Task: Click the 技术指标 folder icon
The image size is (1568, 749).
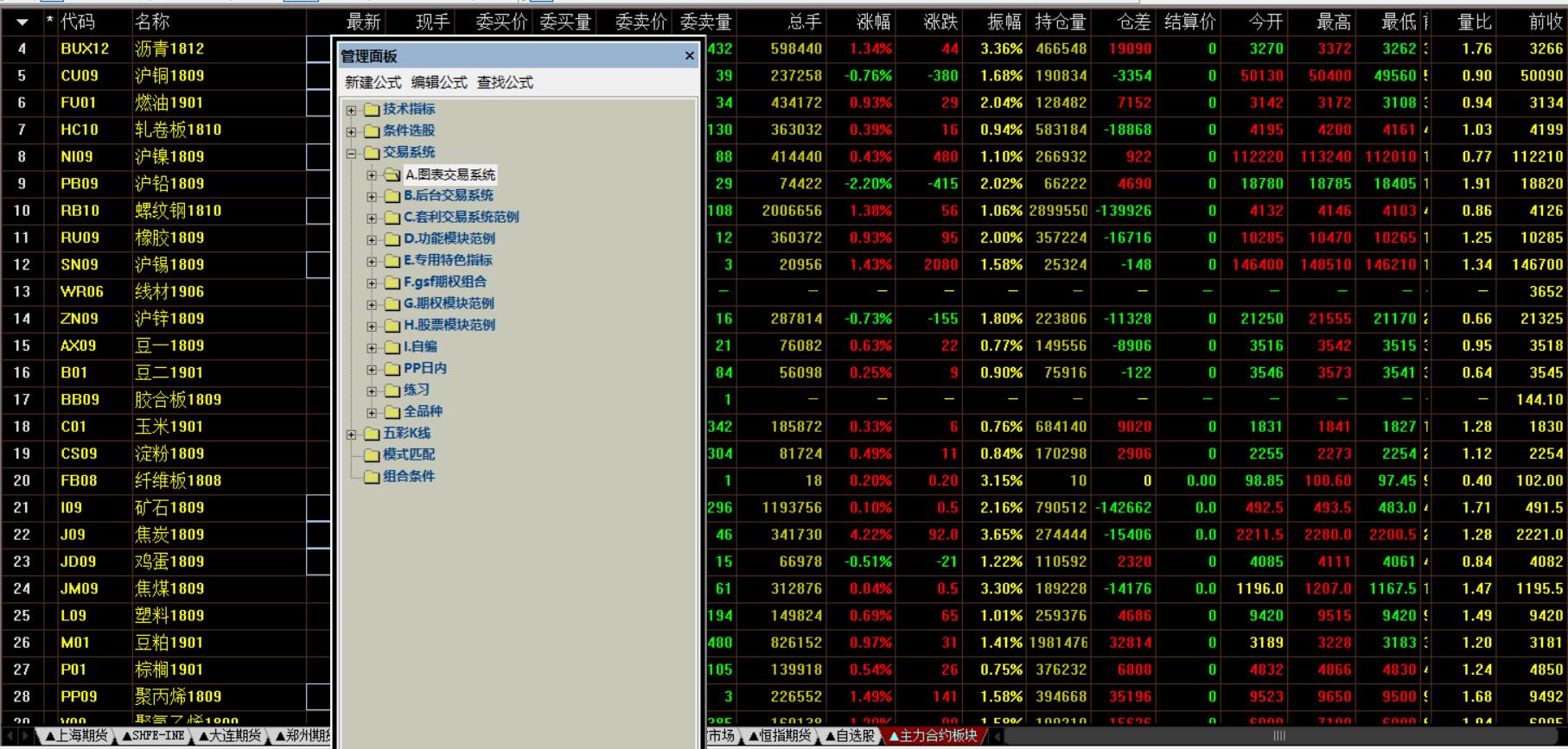Action: [373, 110]
